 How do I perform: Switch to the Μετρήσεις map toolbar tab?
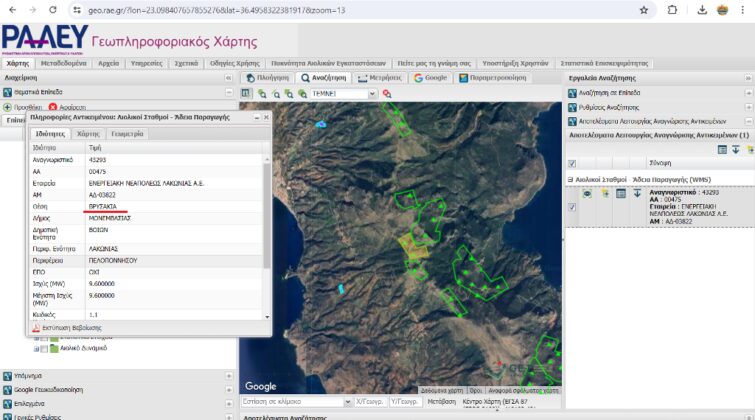click(380, 78)
